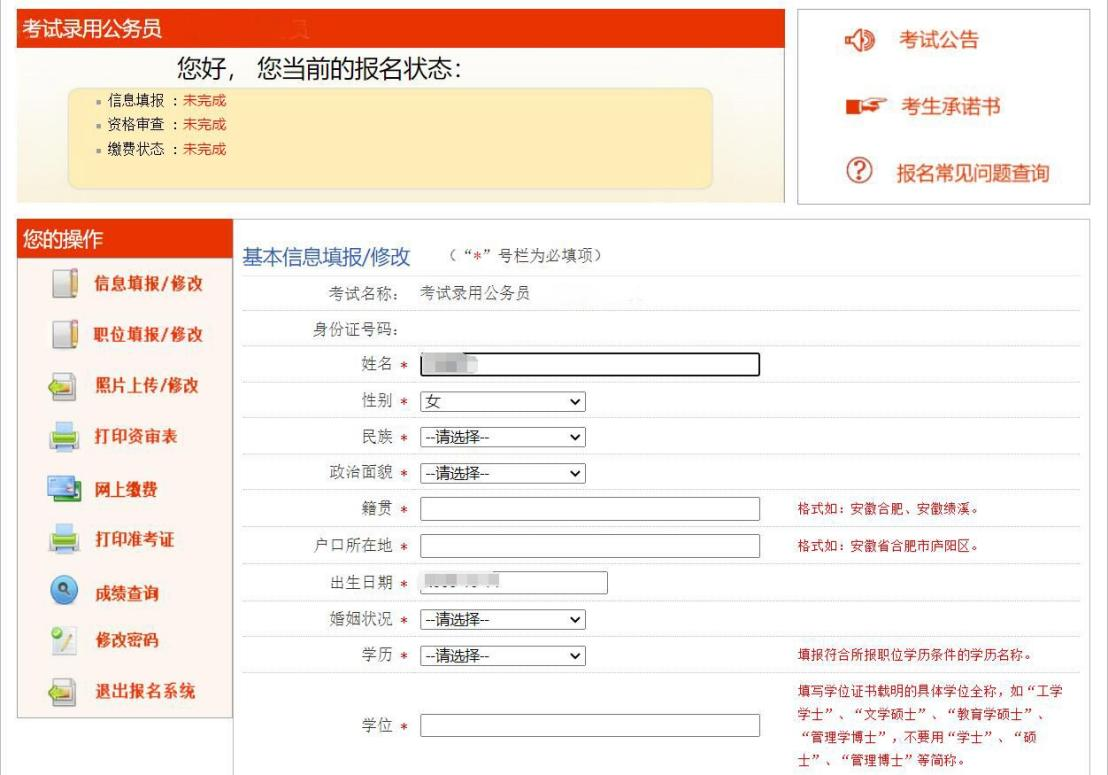1108x775 pixels.
Task: Click the bank card icon beside 网上缴费
Action: [x=64, y=488]
